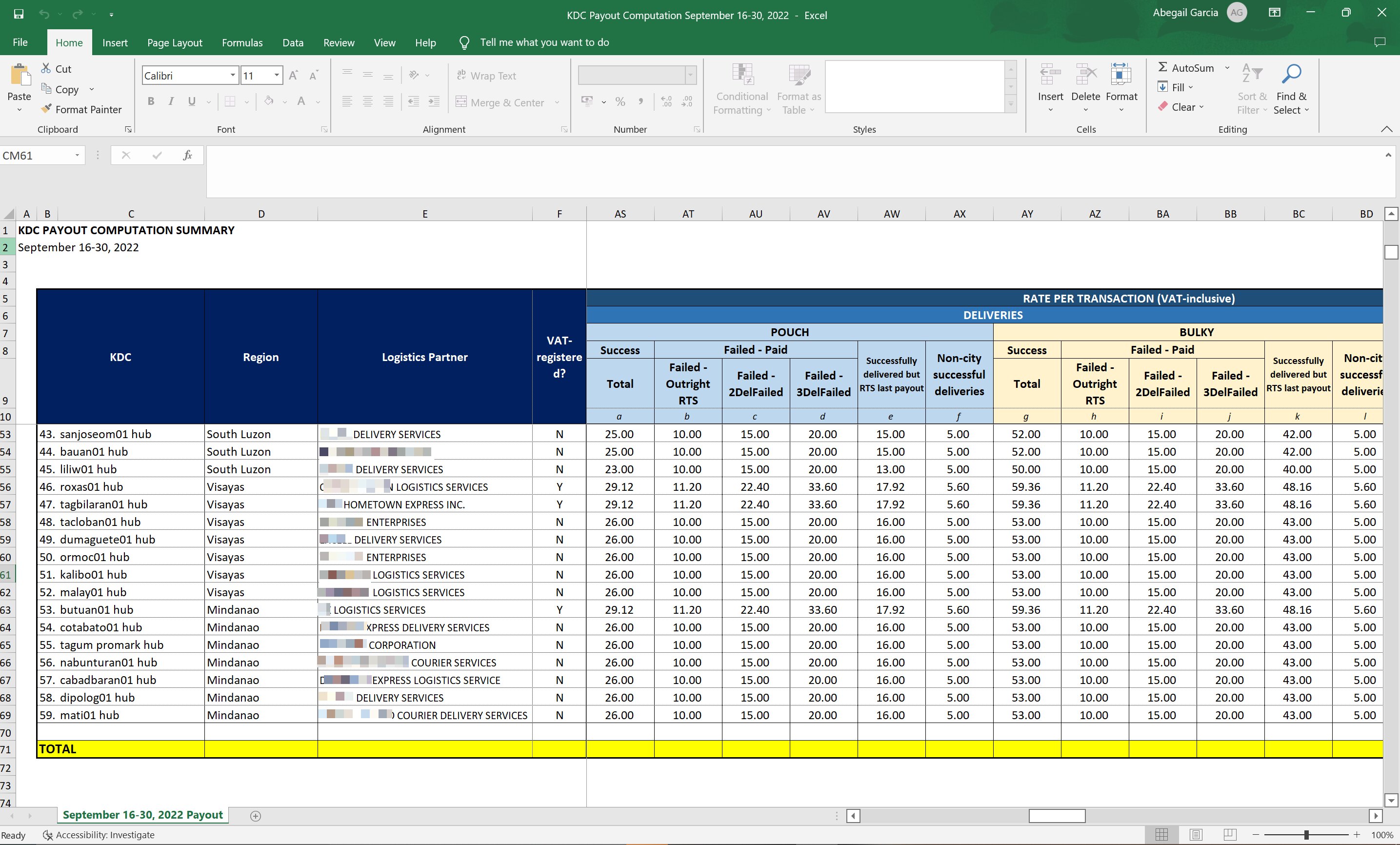
Task: Add a new sheet with plus icon
Action: [256, 816]
